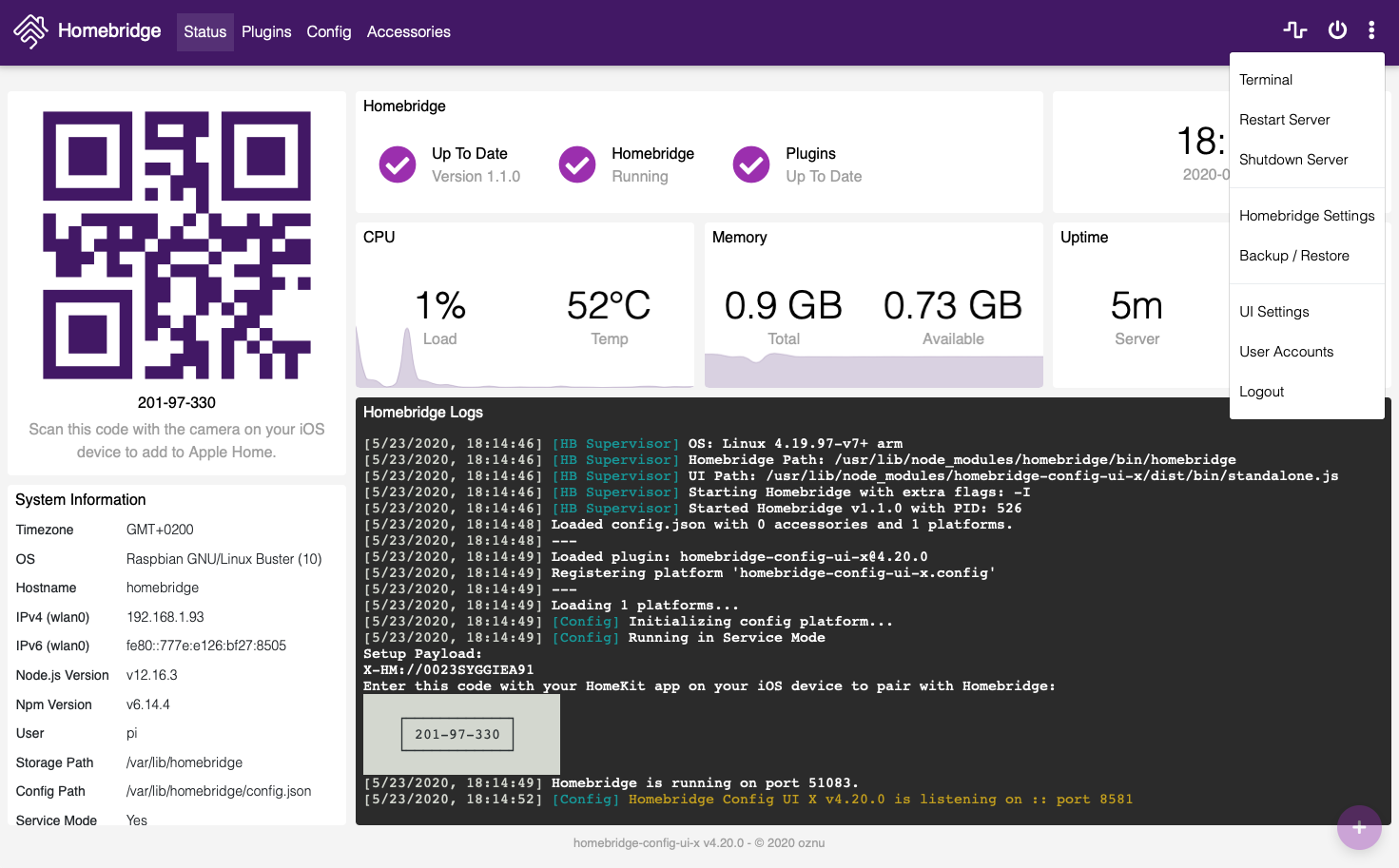Screen dimensions: 1399x868
Task: Click the 52°C temperature reading
Action: [609, 305]
